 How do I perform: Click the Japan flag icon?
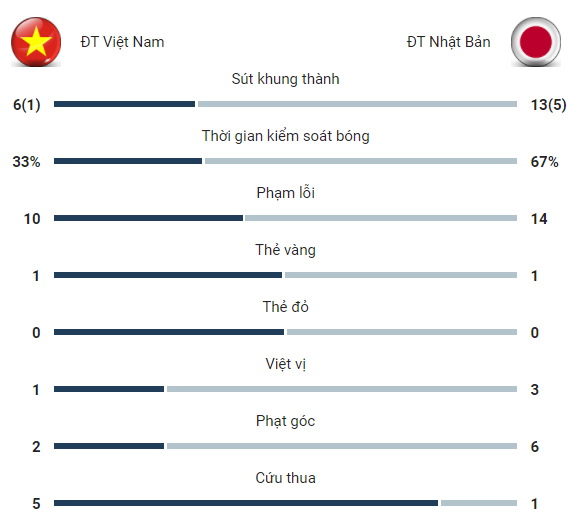pos(536,42)
